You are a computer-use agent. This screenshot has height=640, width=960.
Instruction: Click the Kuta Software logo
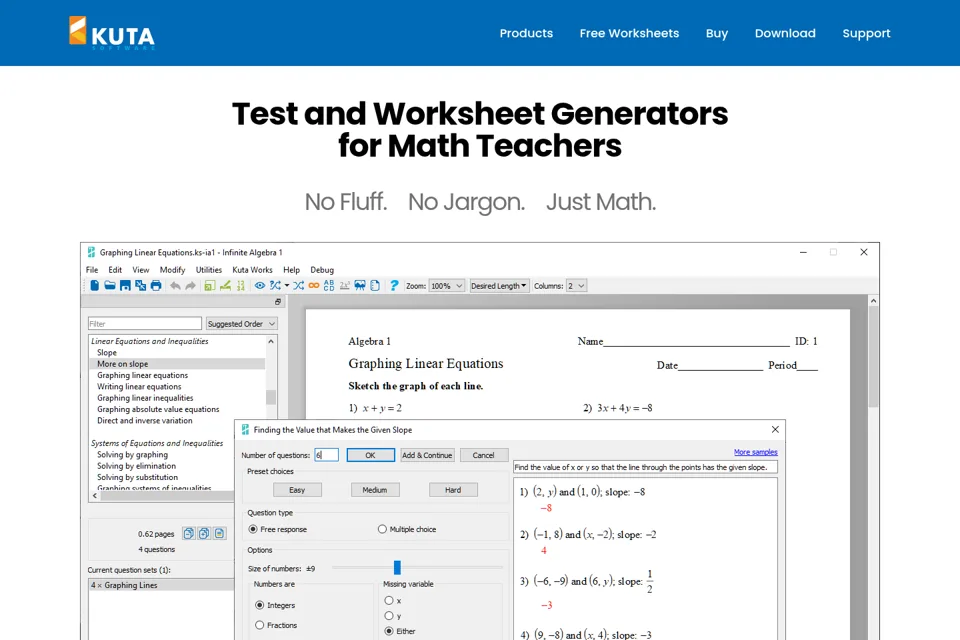click(112, 32)
